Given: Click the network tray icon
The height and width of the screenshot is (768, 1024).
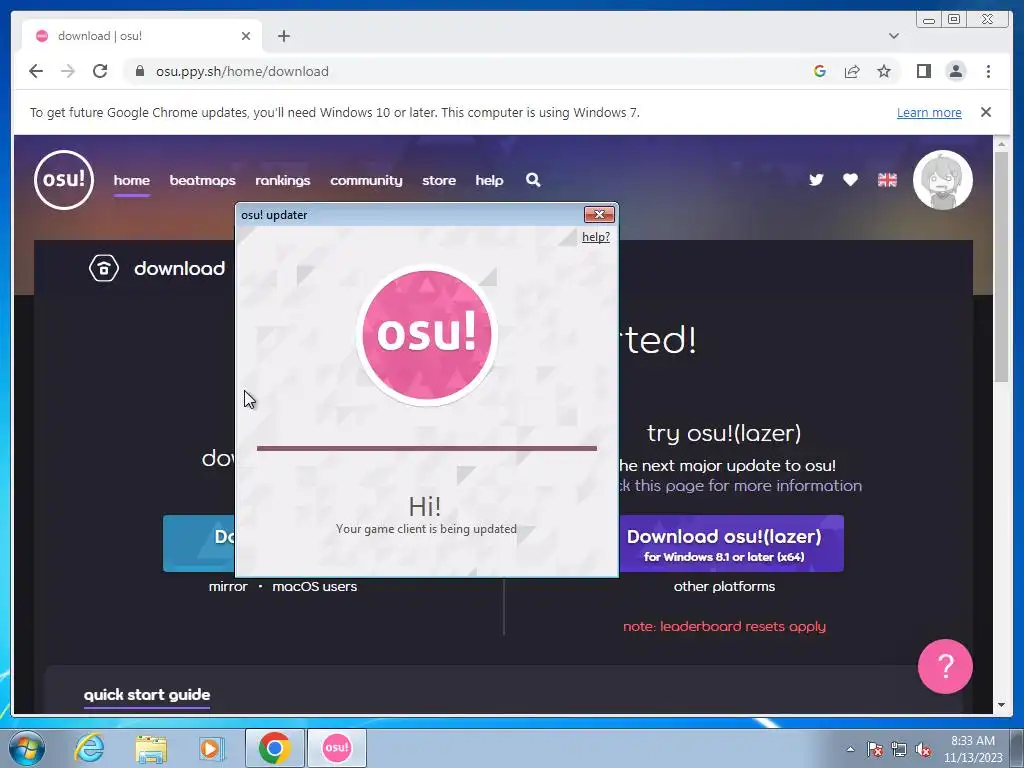Looking at the screenshot, I should pos(899,750).
